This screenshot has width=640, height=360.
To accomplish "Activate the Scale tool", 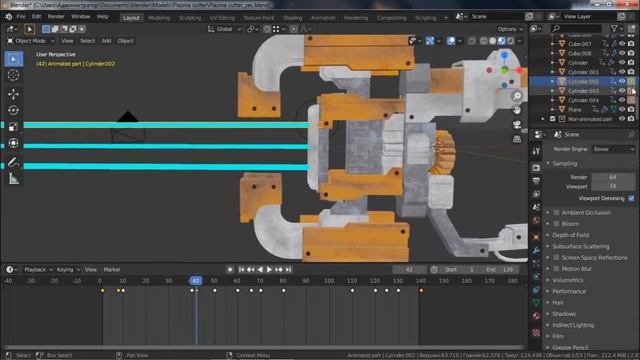I will coord(13,127).
